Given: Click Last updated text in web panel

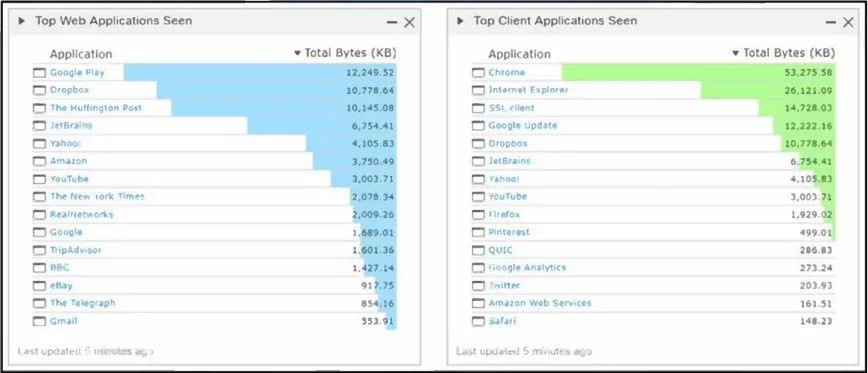Looking at the screenshot, I should [x=85, y=351].
